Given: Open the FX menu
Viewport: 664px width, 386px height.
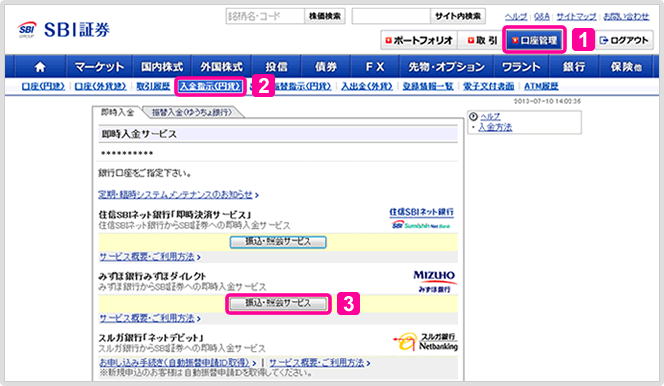Looking at the screenshot, I should click(x=375, y=66).
